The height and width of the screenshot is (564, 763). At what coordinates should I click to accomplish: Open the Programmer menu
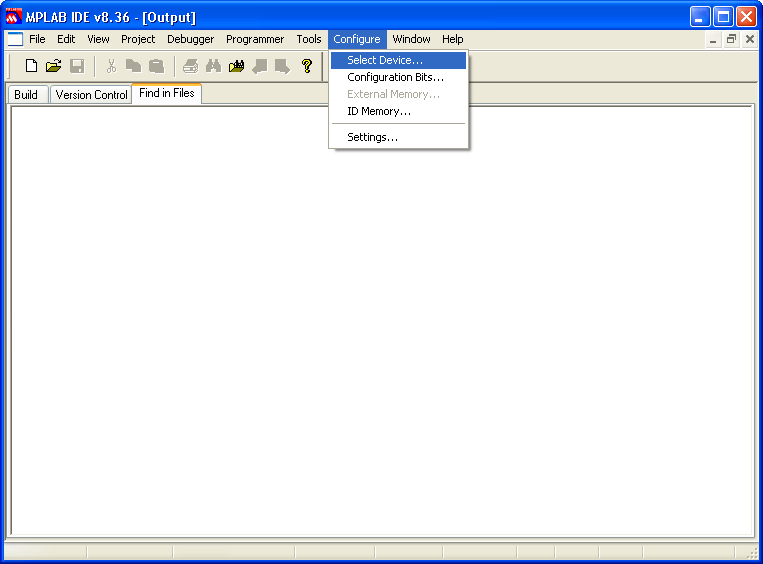click(254, 39)
